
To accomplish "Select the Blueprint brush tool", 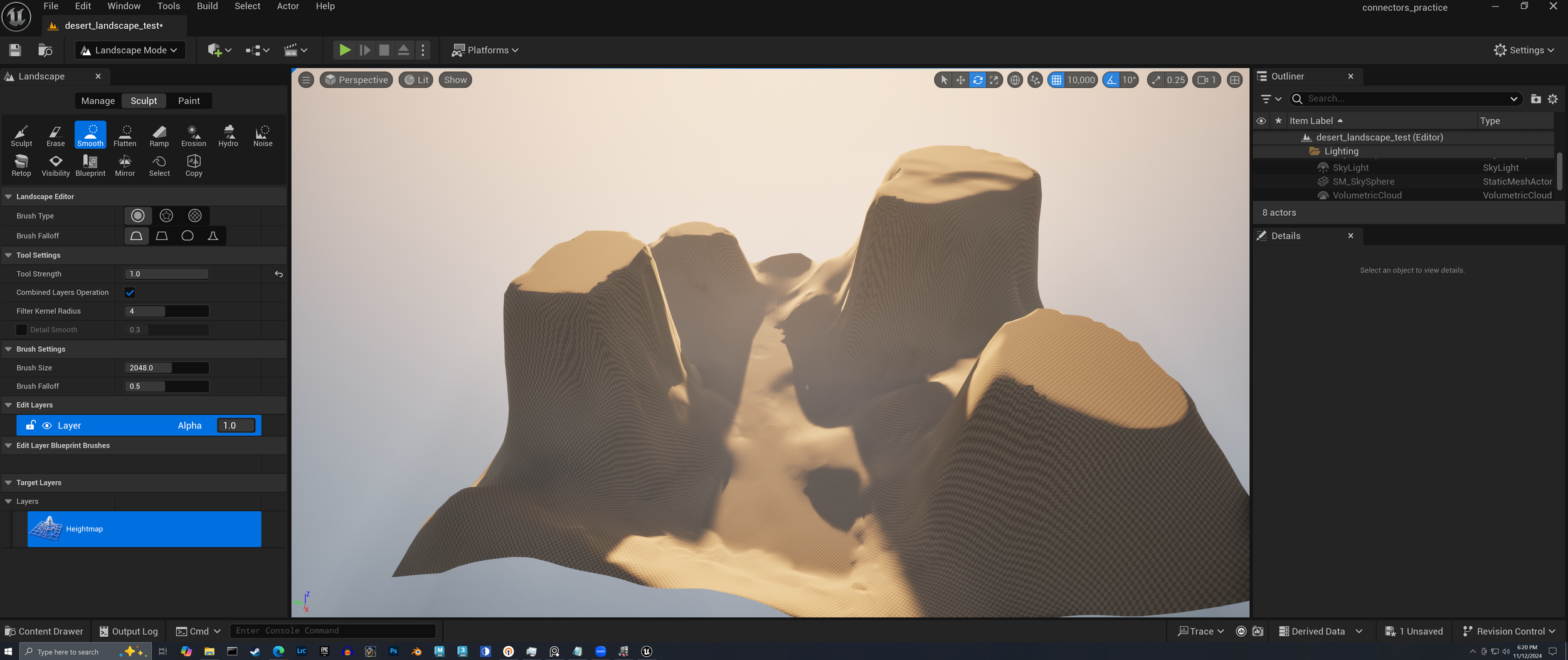I will coord(90,166).
